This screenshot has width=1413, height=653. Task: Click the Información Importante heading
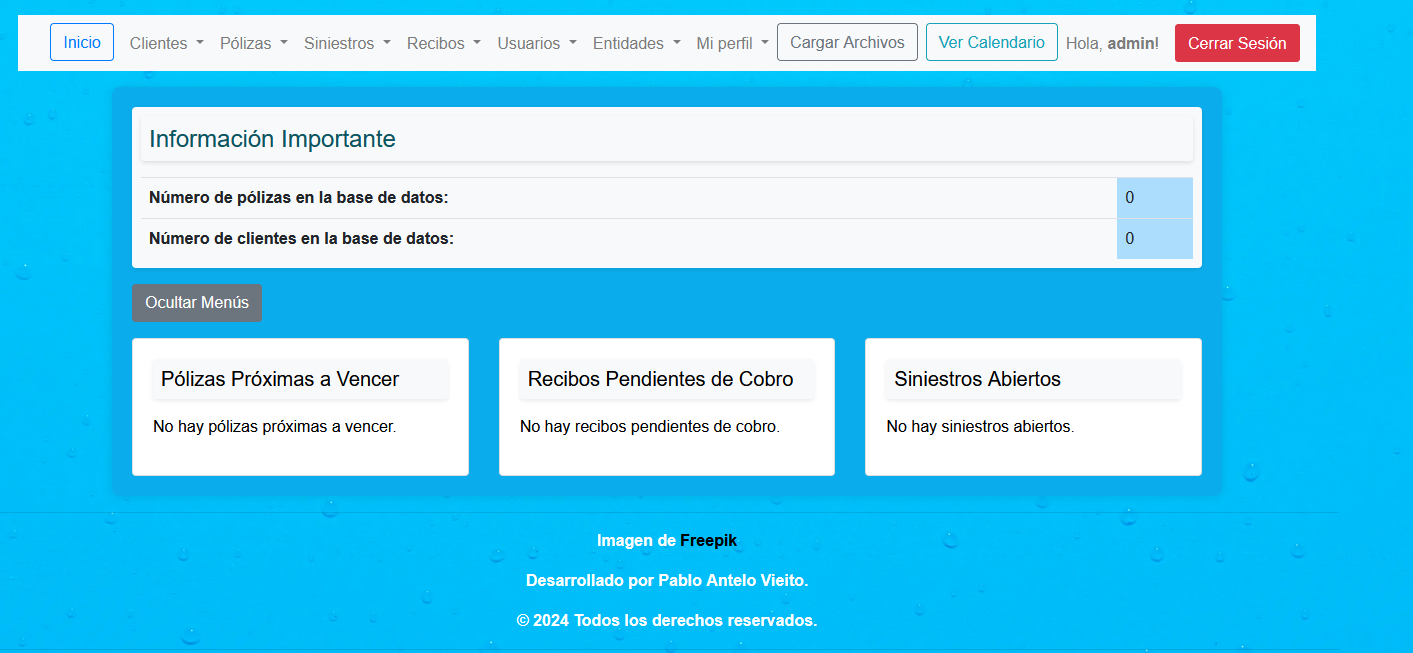pos(272,139)
